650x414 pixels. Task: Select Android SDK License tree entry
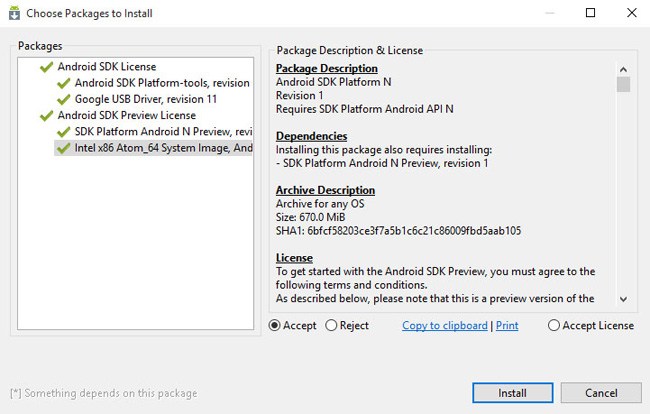(105, 67)
